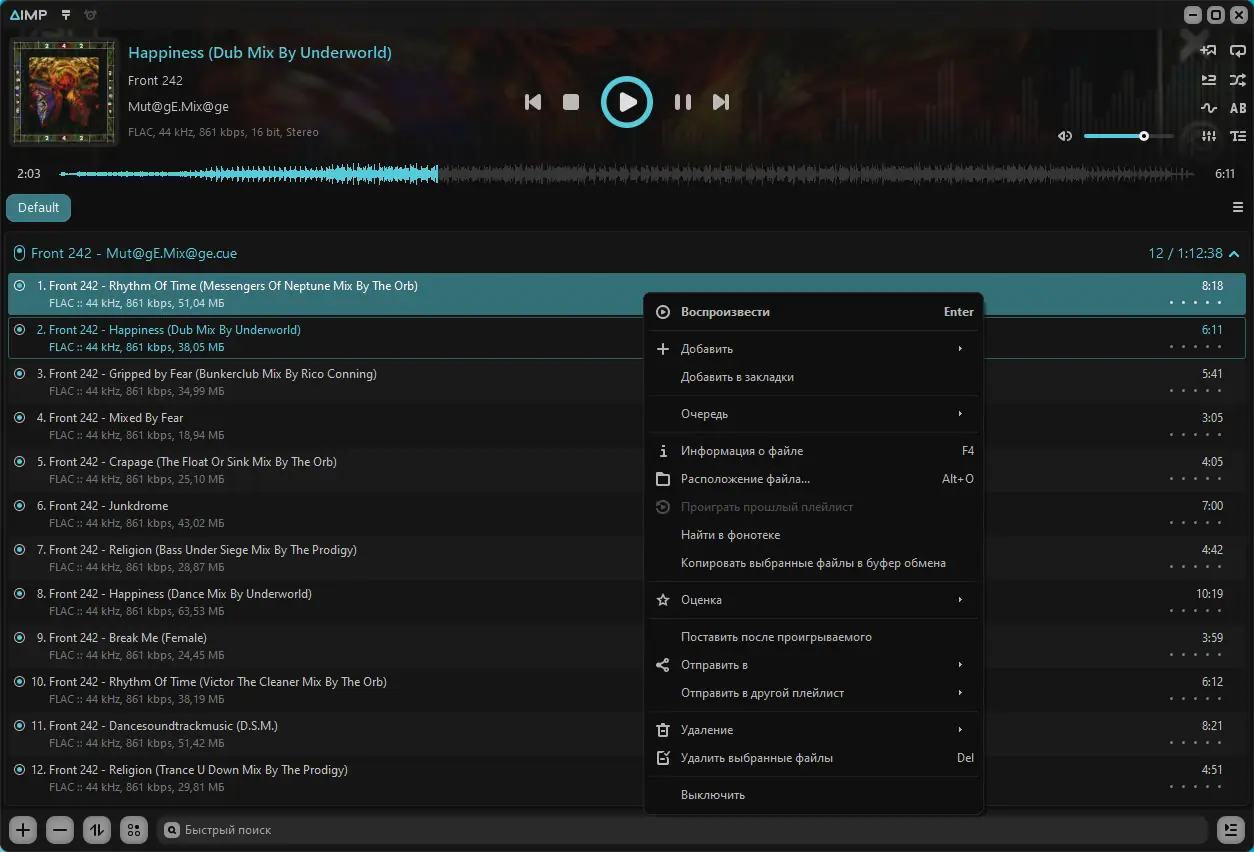Open the playlist hamburger menu
1254x852 pixels.
click(x=1238, y=207)
